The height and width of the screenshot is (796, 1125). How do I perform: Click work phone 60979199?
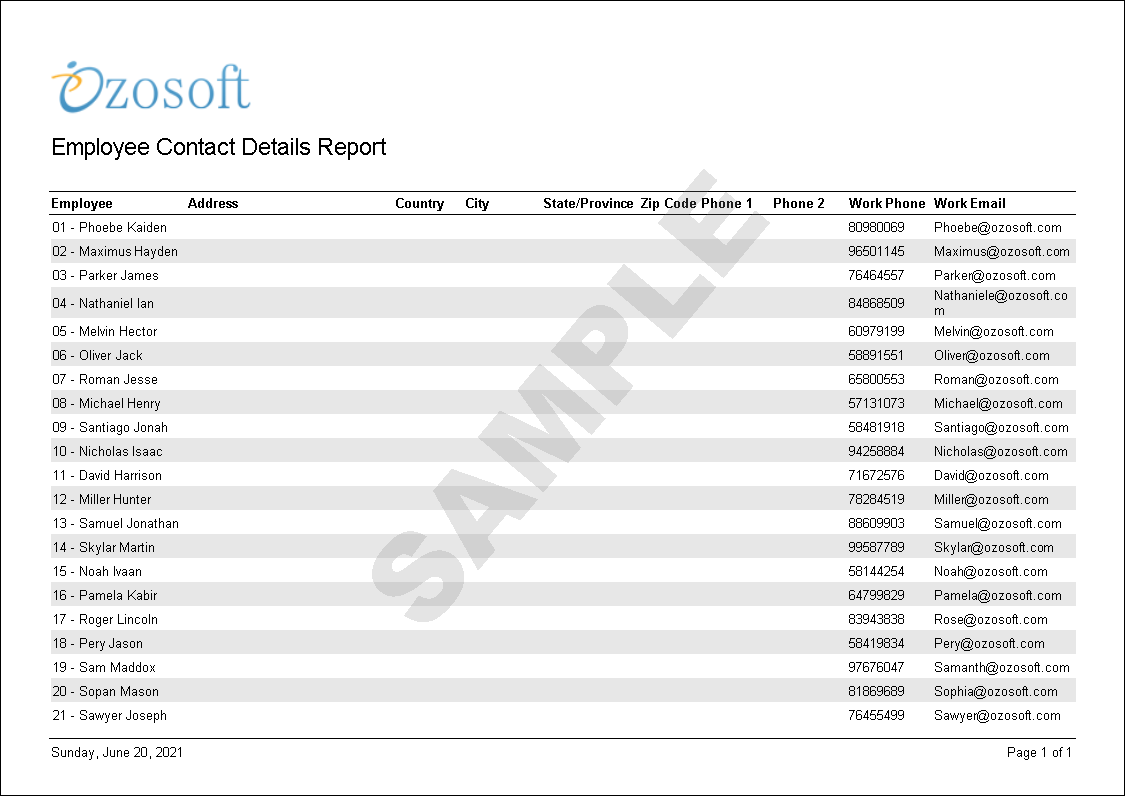coord(876,332)
